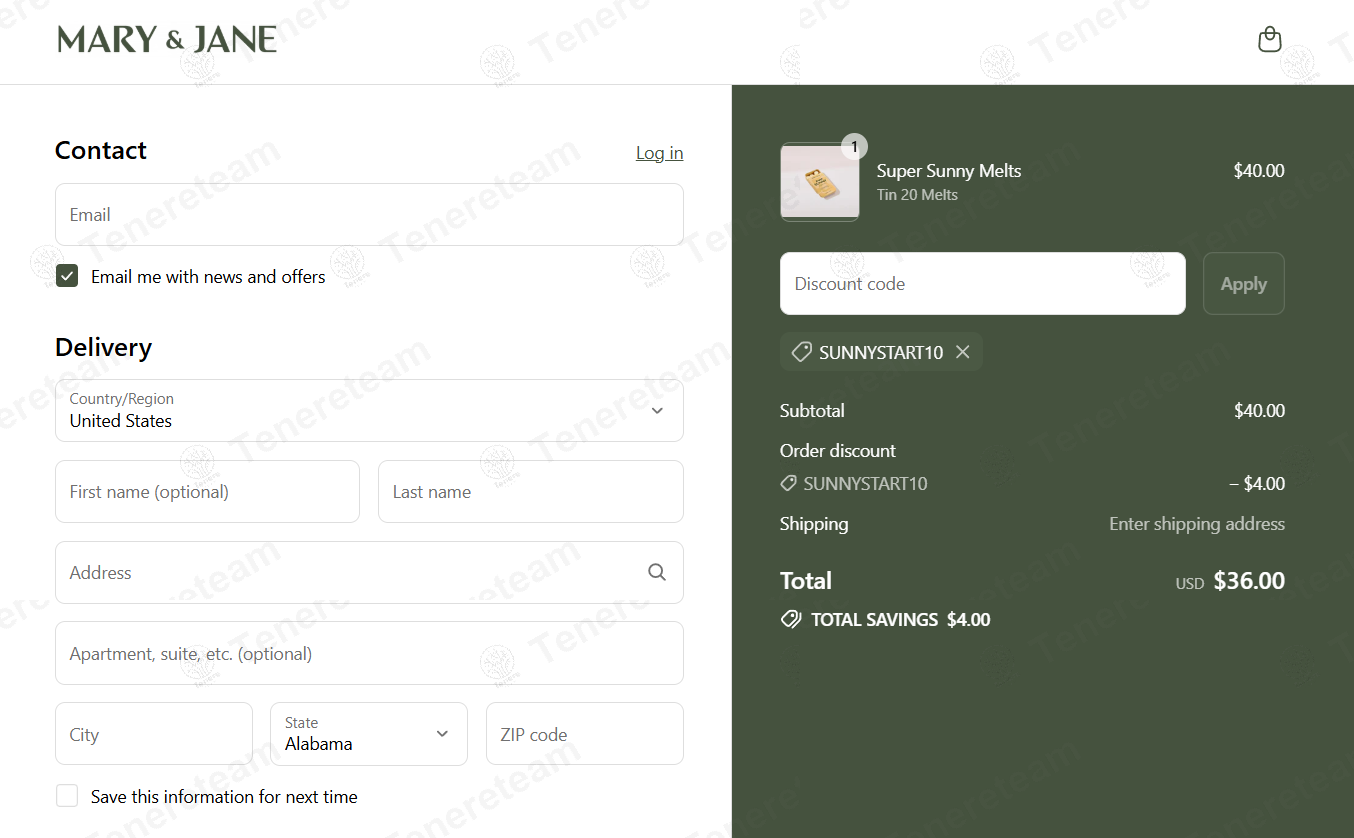The image size is (1354, 838).
Task: Click the Log in link
Action: pyautogui.click(x=660, y=153)
